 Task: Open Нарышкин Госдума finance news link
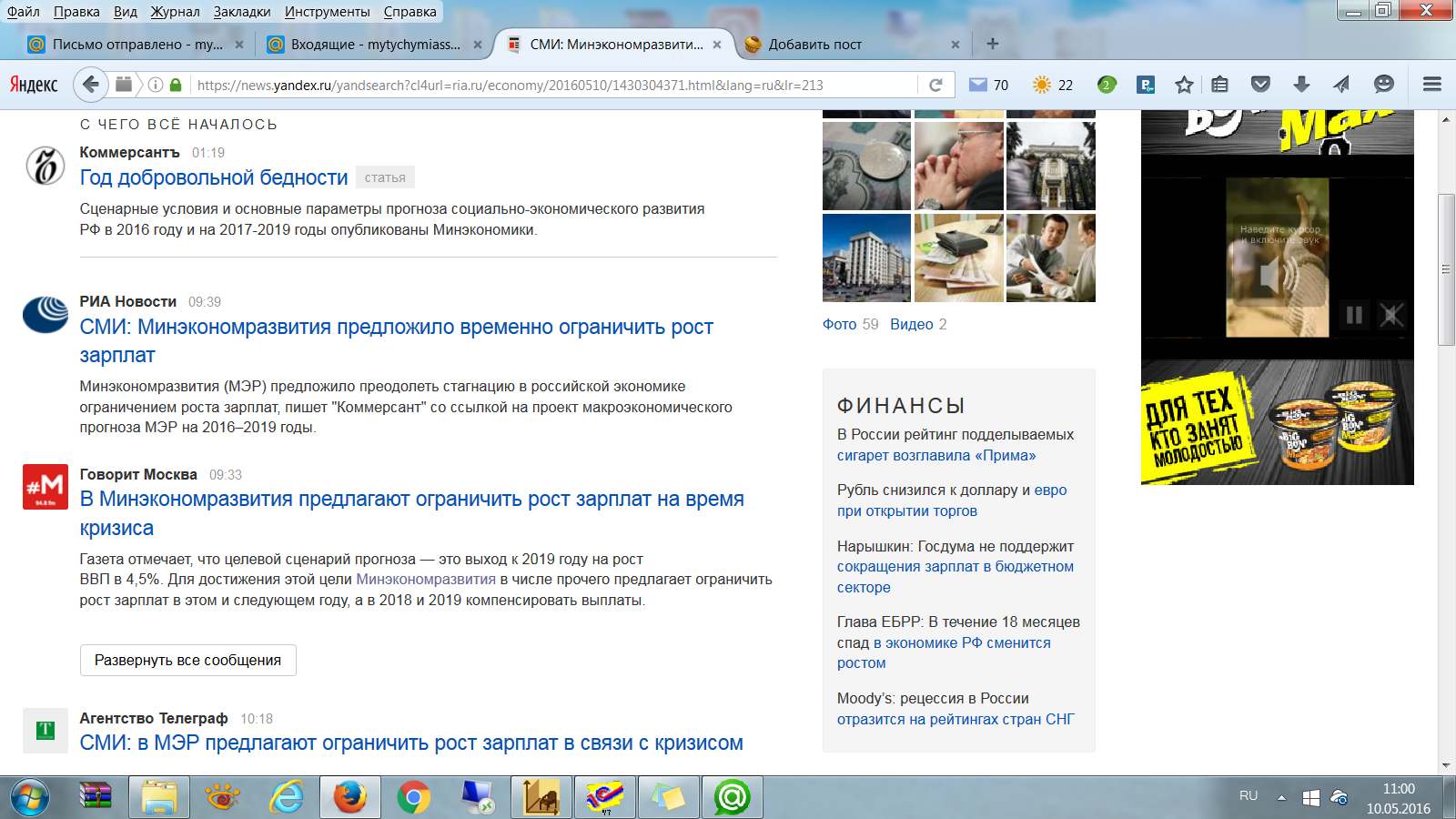point(955,567)
